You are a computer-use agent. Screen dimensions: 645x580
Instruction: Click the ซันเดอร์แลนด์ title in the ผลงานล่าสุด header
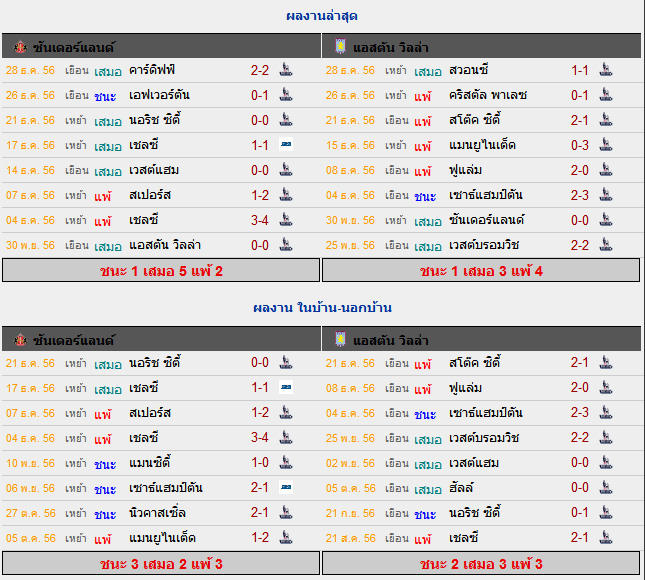click(74, 47)
